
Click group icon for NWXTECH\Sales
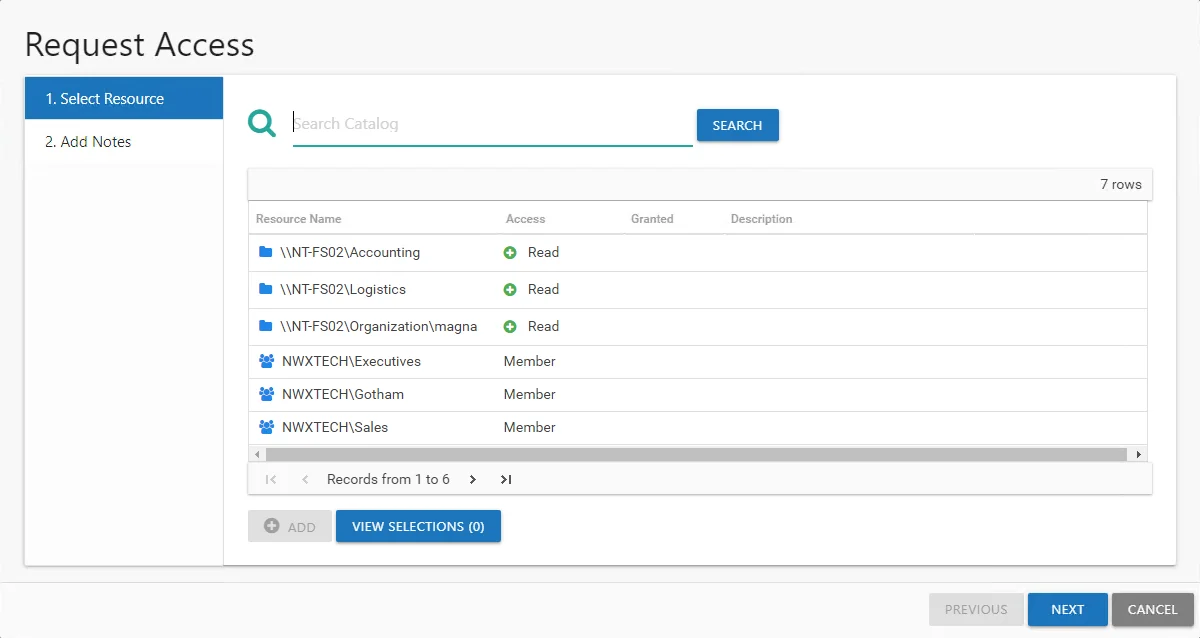click(x=266, y=427)
